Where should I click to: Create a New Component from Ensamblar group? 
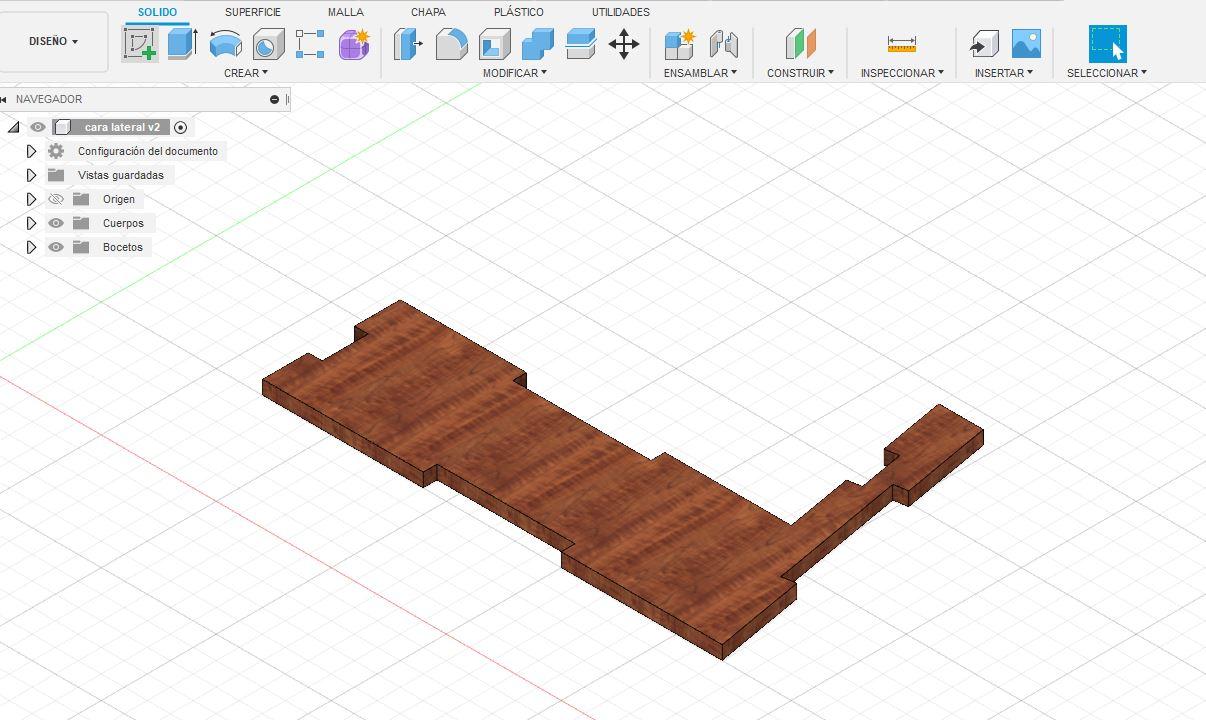pyautogui.click(x=679, y=44)
